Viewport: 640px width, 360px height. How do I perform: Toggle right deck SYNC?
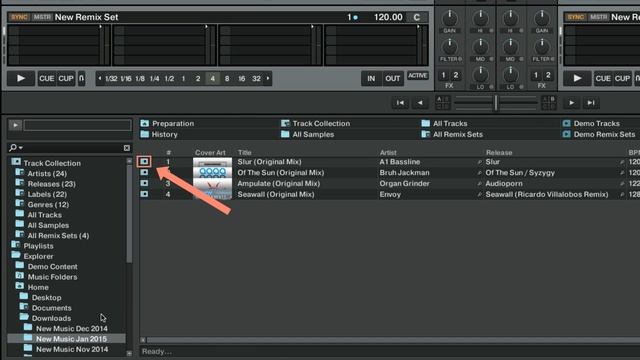coord(575,17)
